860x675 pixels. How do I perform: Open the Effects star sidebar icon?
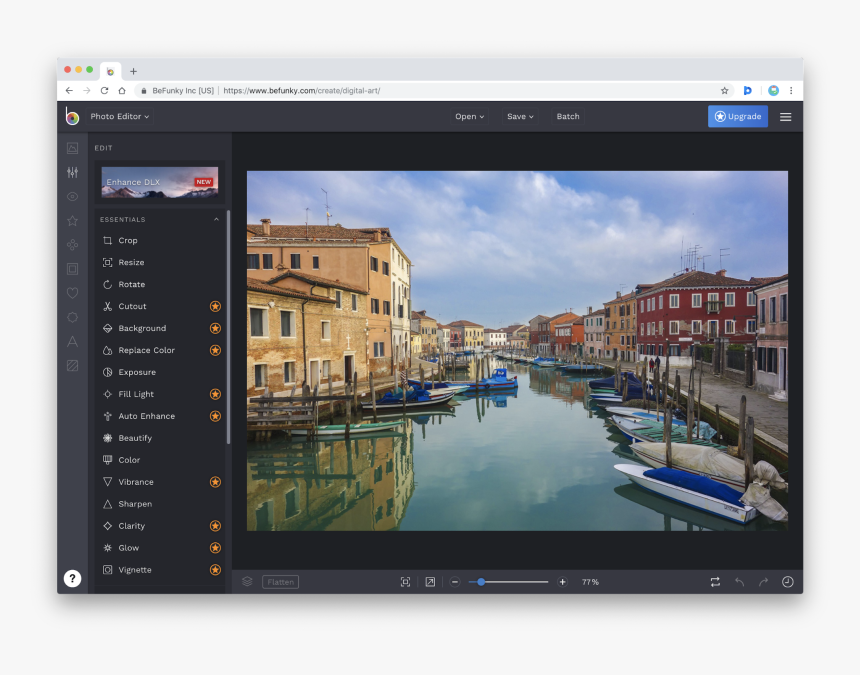72,220
